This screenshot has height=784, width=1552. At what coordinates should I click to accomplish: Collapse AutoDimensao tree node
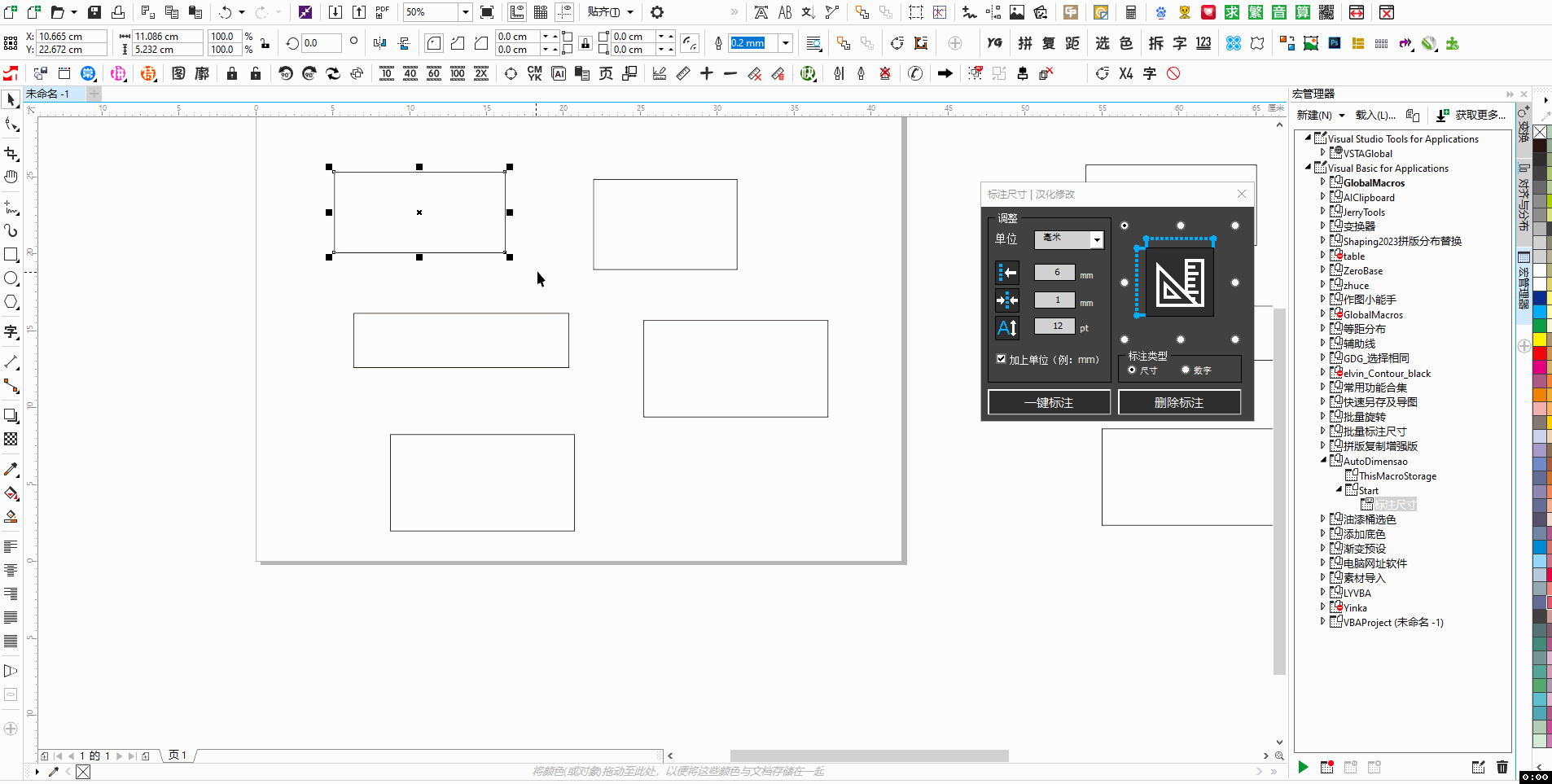(x=1322, y=461)
